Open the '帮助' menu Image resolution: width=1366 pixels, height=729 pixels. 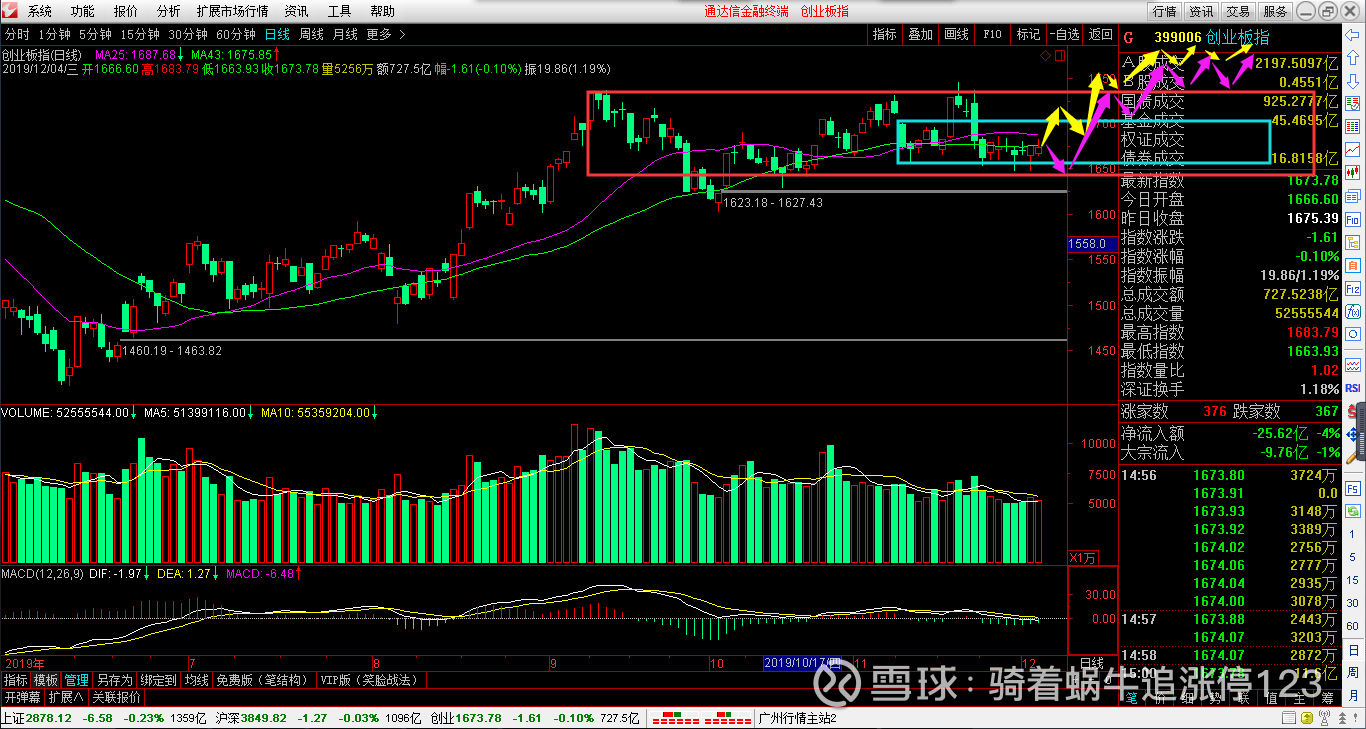click(382, 11)
